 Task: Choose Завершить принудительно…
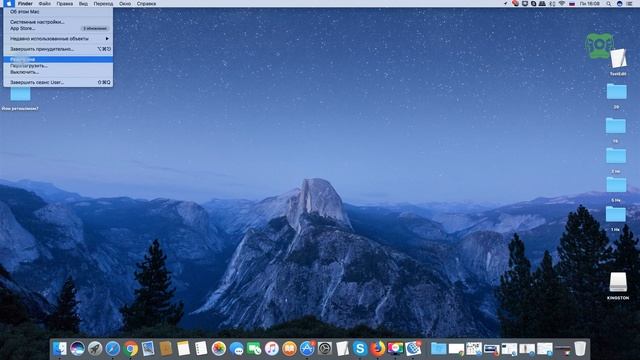pyautogui.click(x=58, y=49)
